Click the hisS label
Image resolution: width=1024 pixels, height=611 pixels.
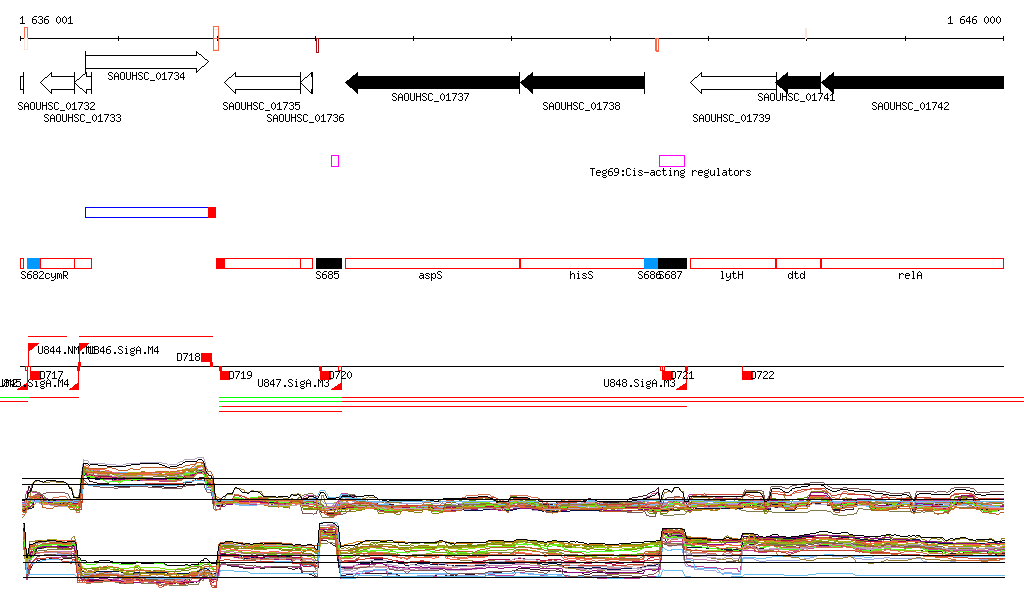tap(581, 275)
